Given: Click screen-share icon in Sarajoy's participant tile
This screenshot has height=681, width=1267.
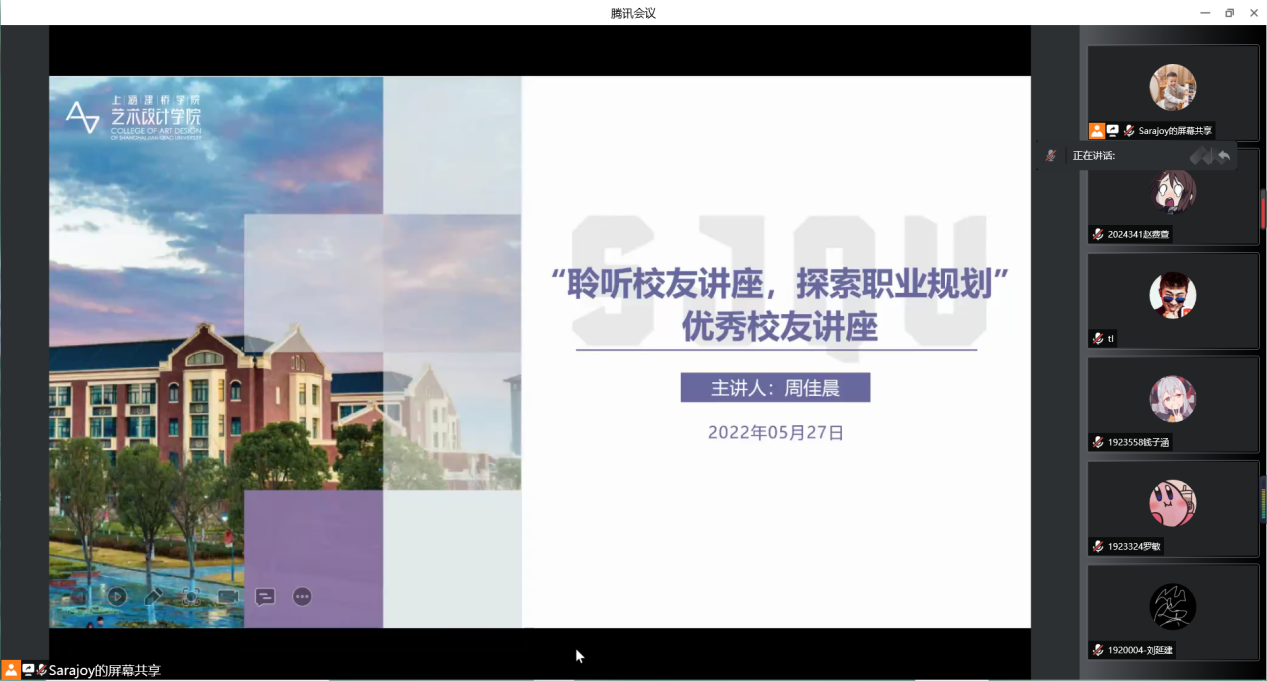Looking at the screenshot, I should 1112,131.
